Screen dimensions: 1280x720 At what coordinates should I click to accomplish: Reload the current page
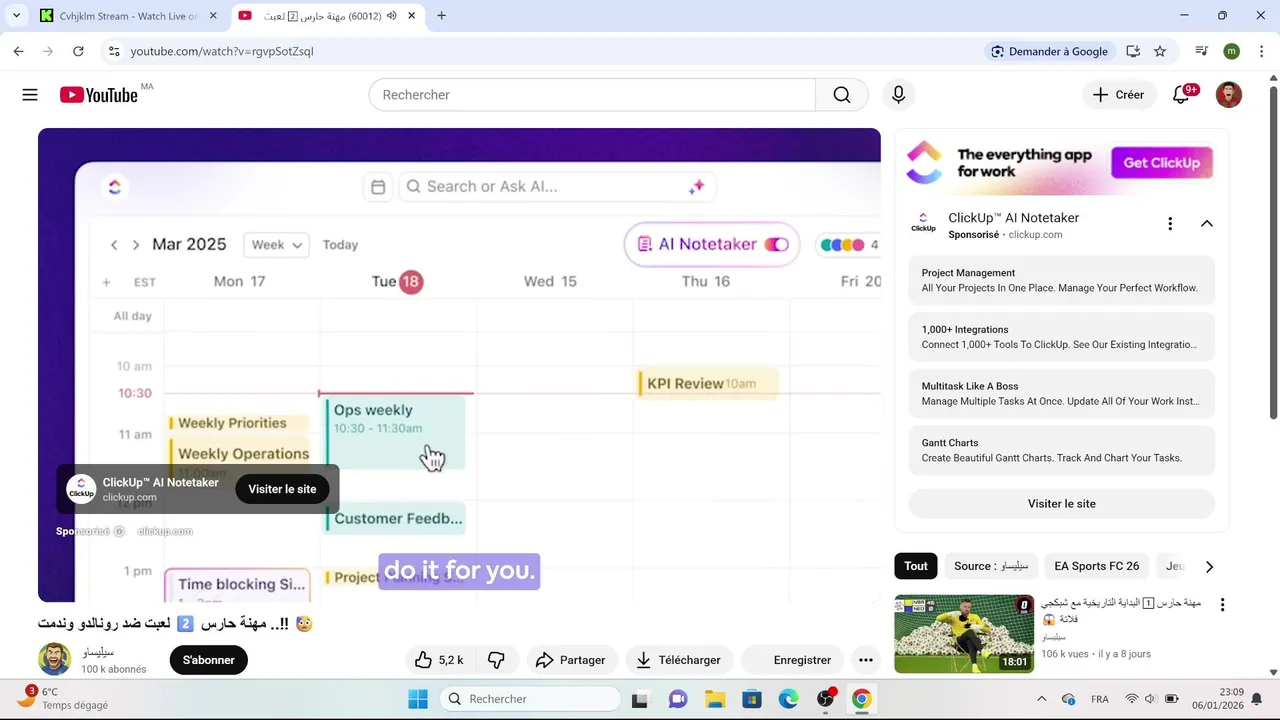pyautogui.click(x=79, y=51)
